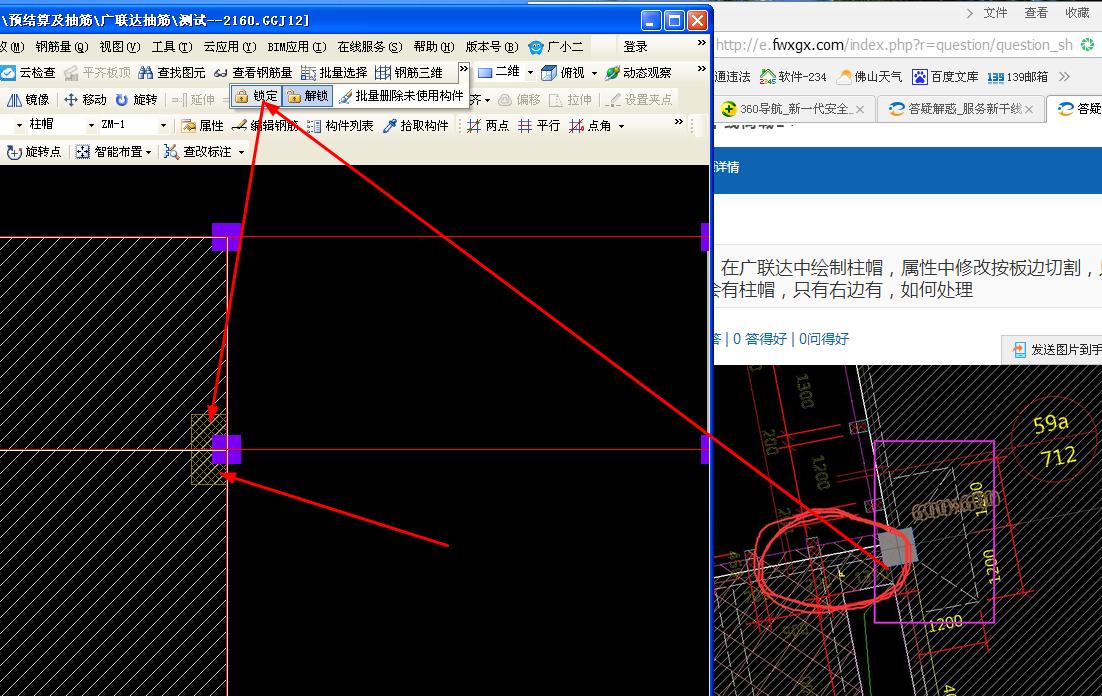Close the 答疑解惑_服务新干线 browser tab
Screen dimensions: 1102x696
[x=1029, y=110]
